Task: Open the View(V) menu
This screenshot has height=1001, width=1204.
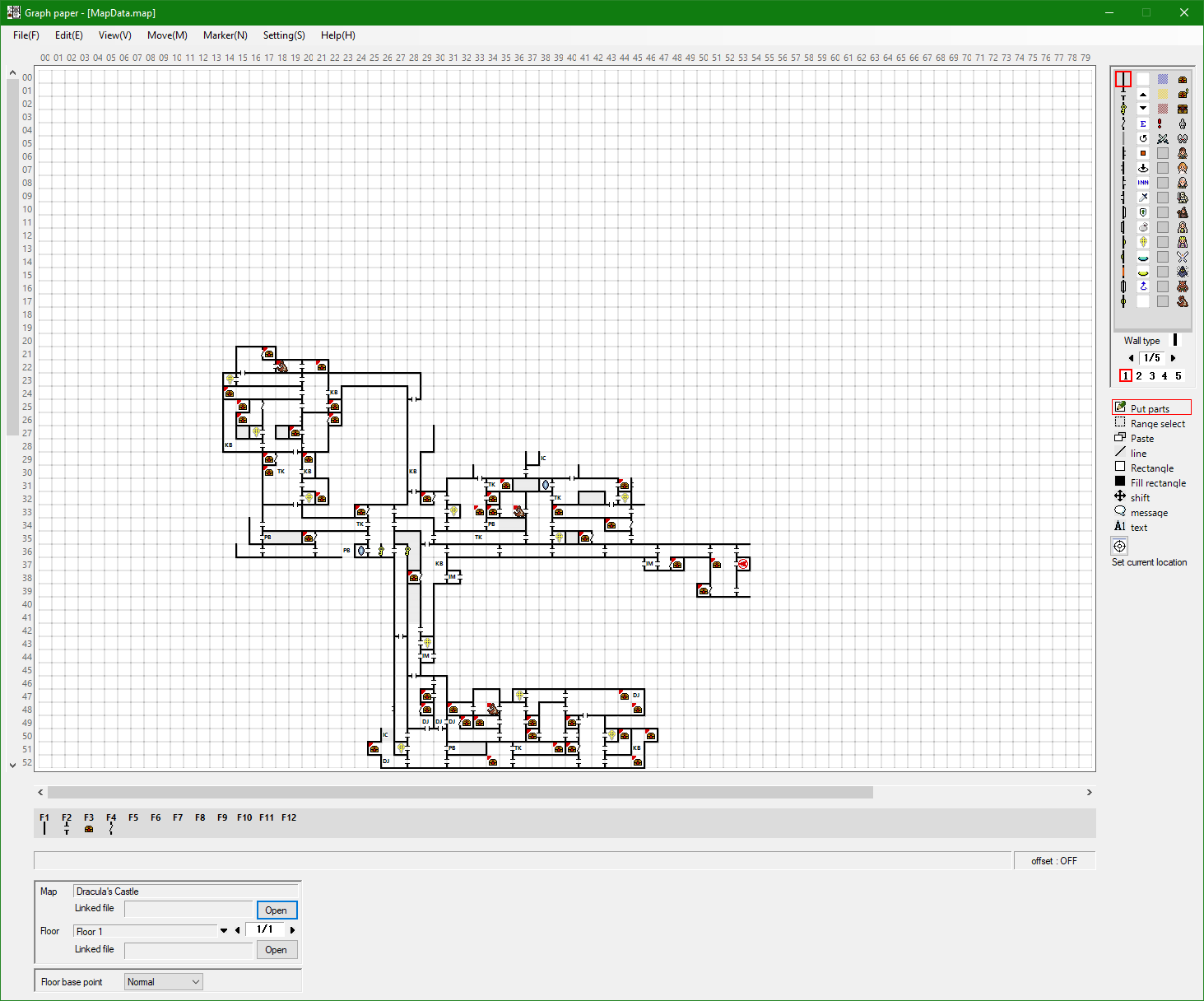Action: click(115, 35)
